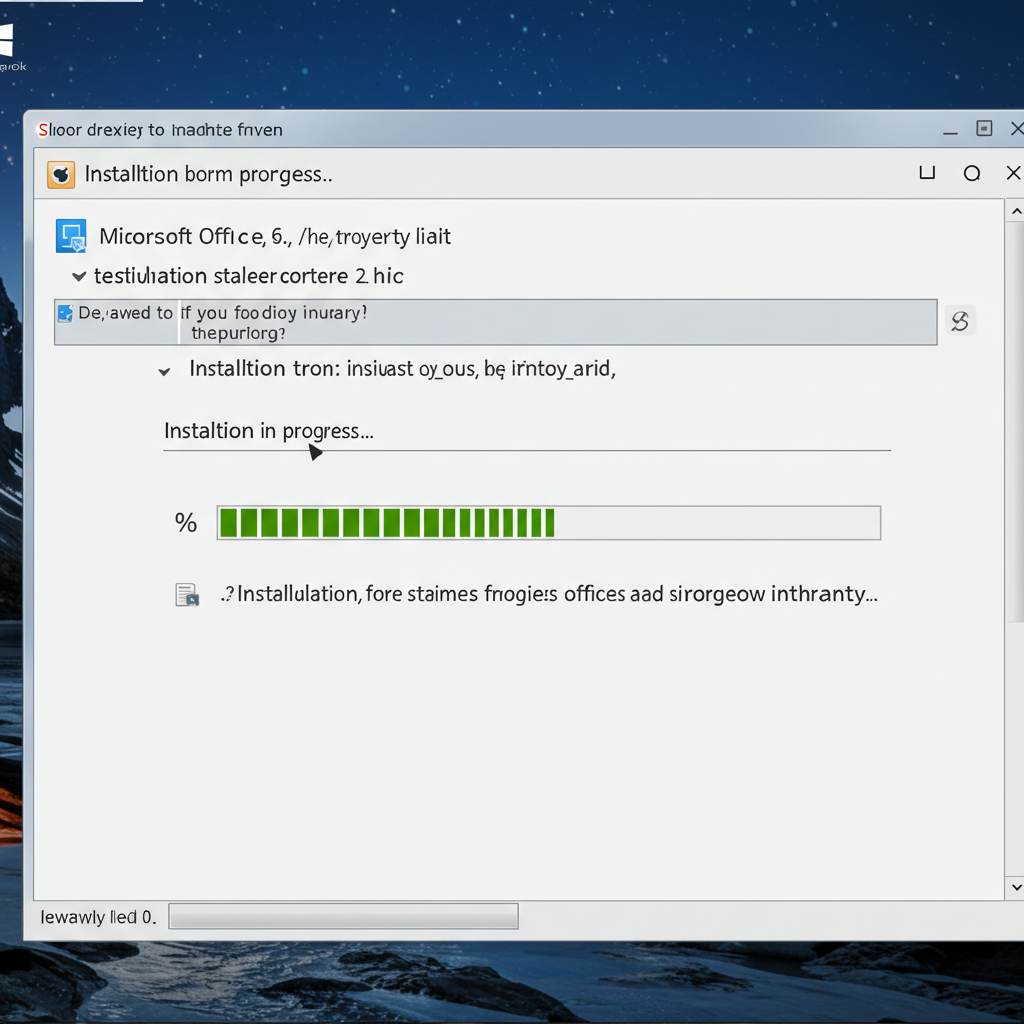The image size is (1024, 1024).
Task: Click the Iewawly lied 0. status label
Action: click(98, 917)
